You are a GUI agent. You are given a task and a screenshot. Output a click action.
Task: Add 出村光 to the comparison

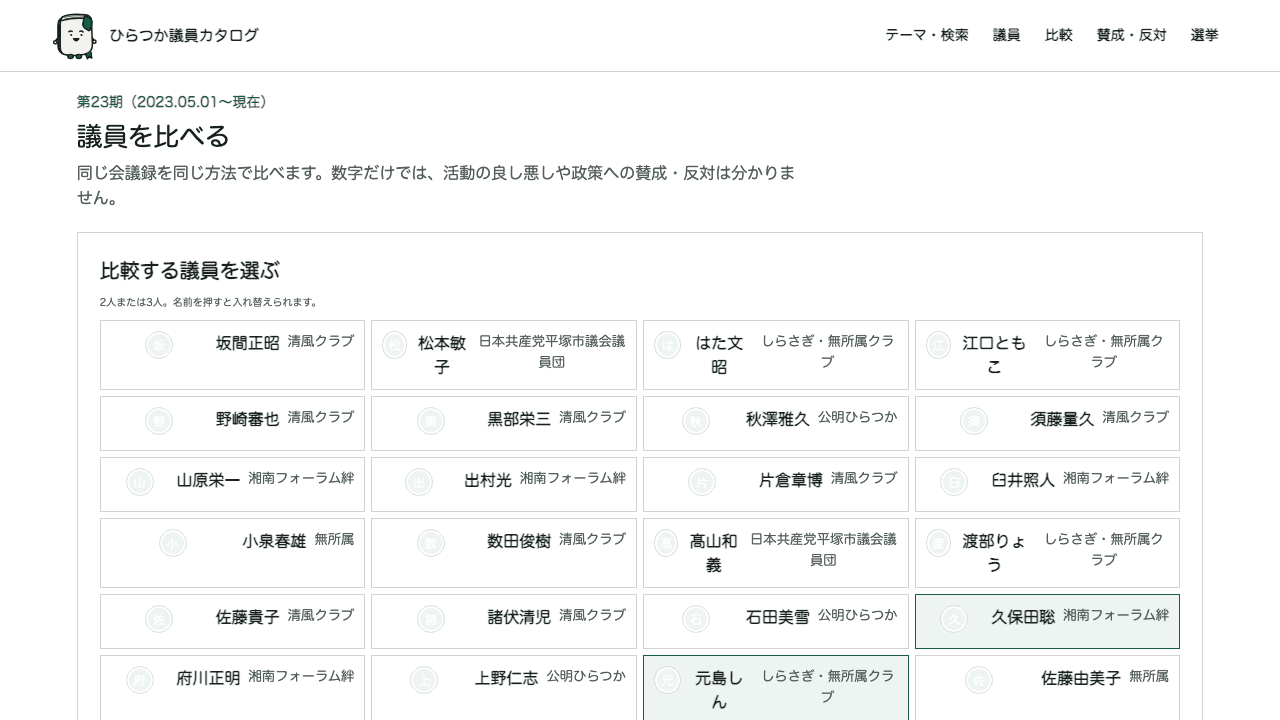[504, 485]
